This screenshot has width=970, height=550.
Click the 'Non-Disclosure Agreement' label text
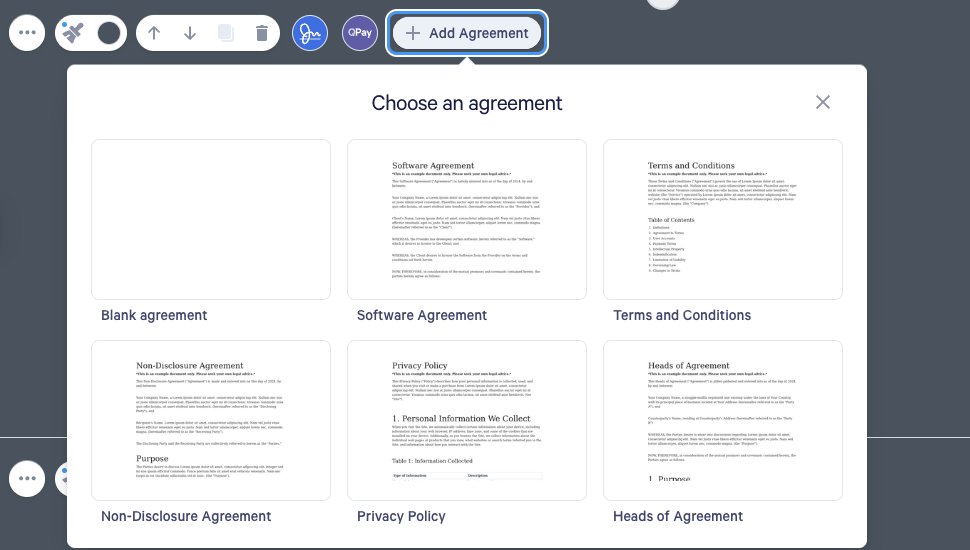pos(186,517)
